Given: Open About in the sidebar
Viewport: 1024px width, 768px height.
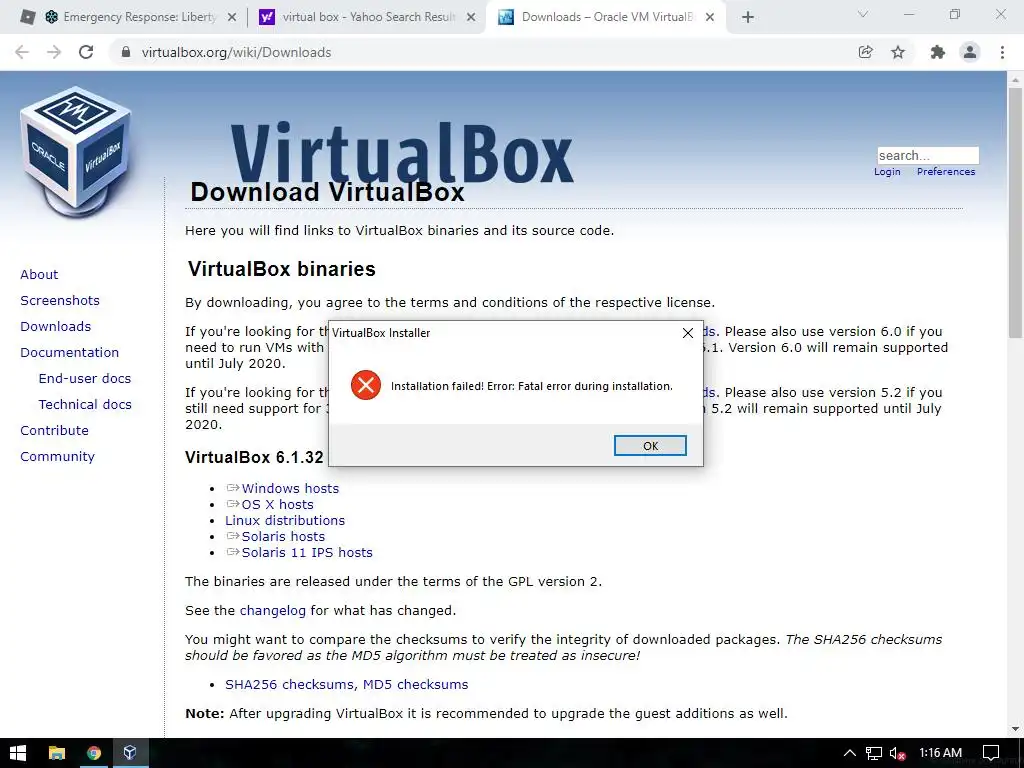Looking at the screenshot, I should pos(39,274).
